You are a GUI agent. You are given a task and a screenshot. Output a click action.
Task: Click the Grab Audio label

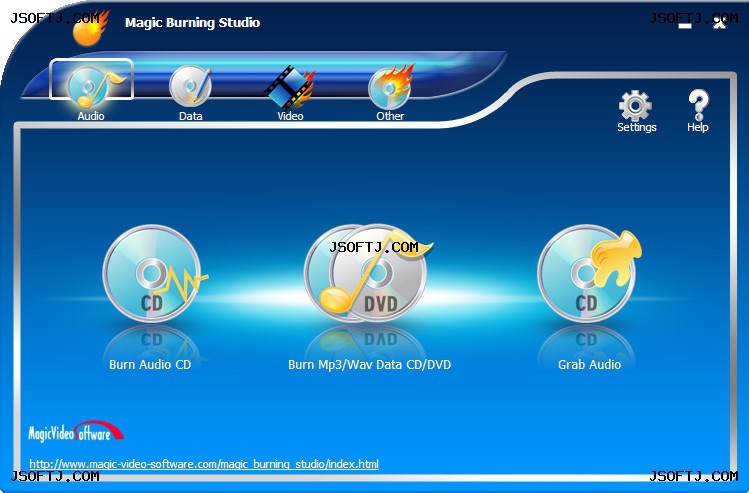(x=589, y=364)
